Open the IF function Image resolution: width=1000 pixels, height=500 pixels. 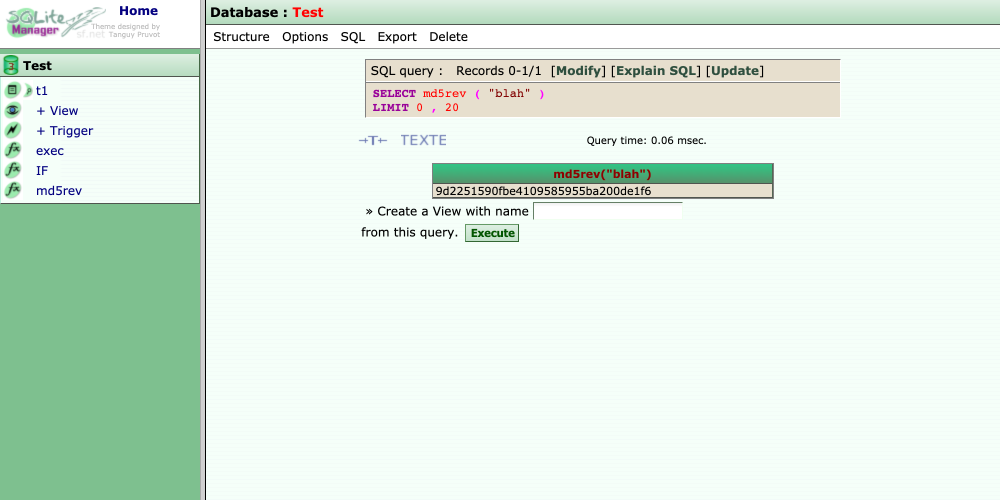41,171
